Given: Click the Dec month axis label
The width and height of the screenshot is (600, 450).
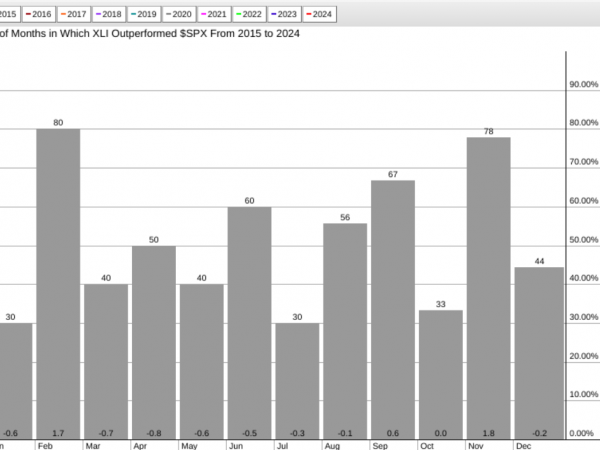Looking at the screenshot, I should coord(523,446).
